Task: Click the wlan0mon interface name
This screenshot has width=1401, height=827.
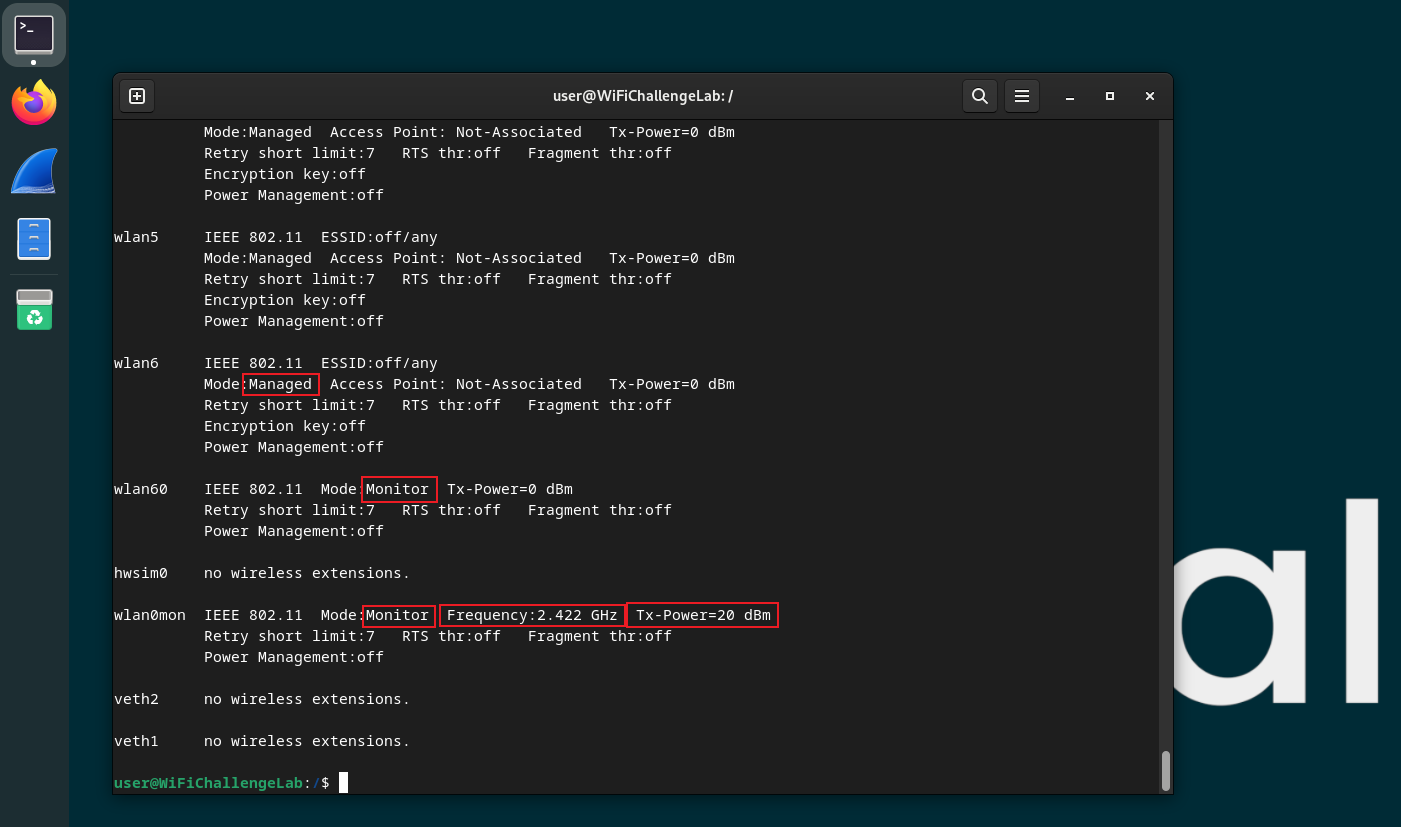Action: click(150, 615)
